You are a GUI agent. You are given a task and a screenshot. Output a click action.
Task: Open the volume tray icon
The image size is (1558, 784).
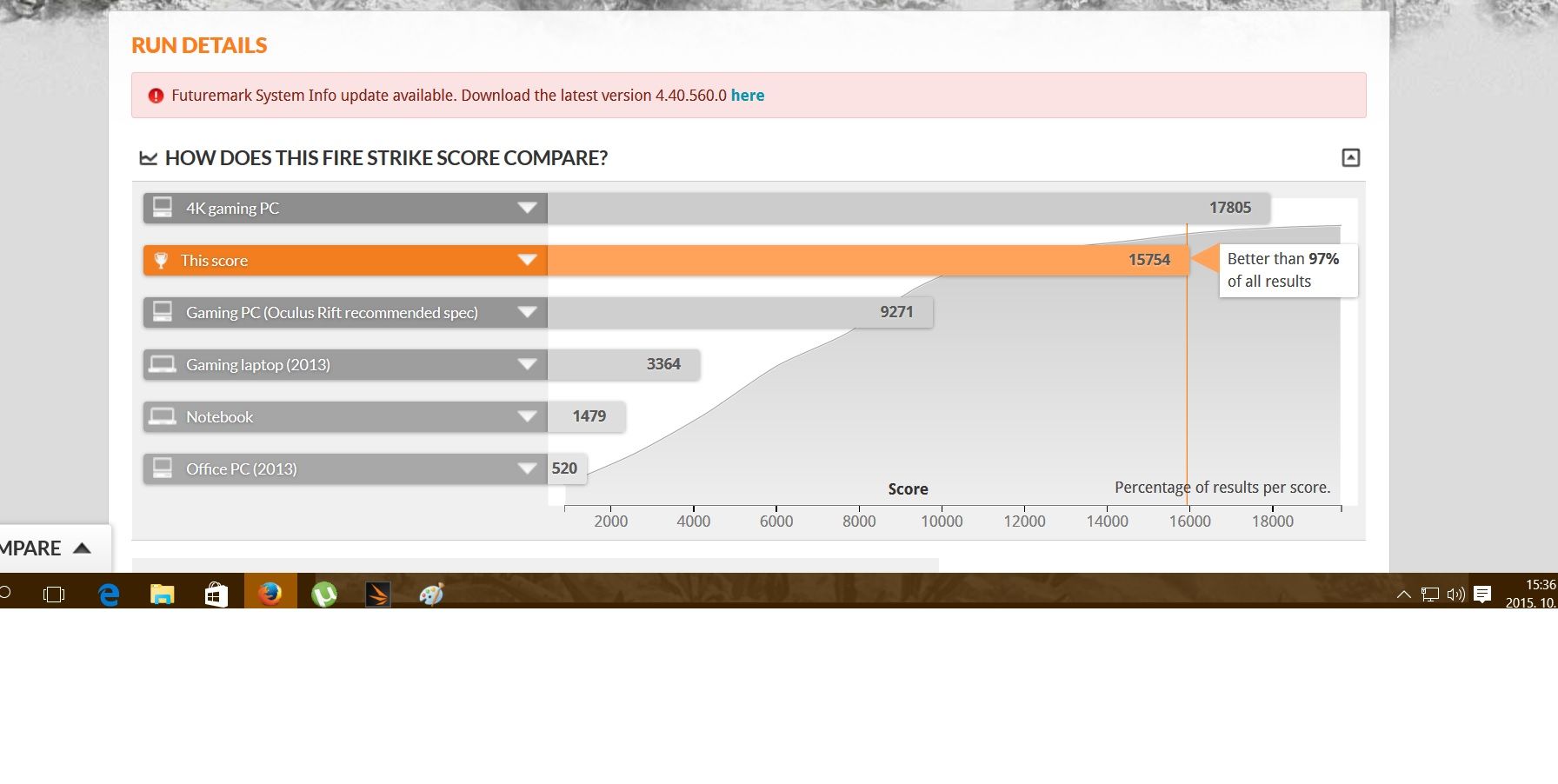pos(1456,595)
